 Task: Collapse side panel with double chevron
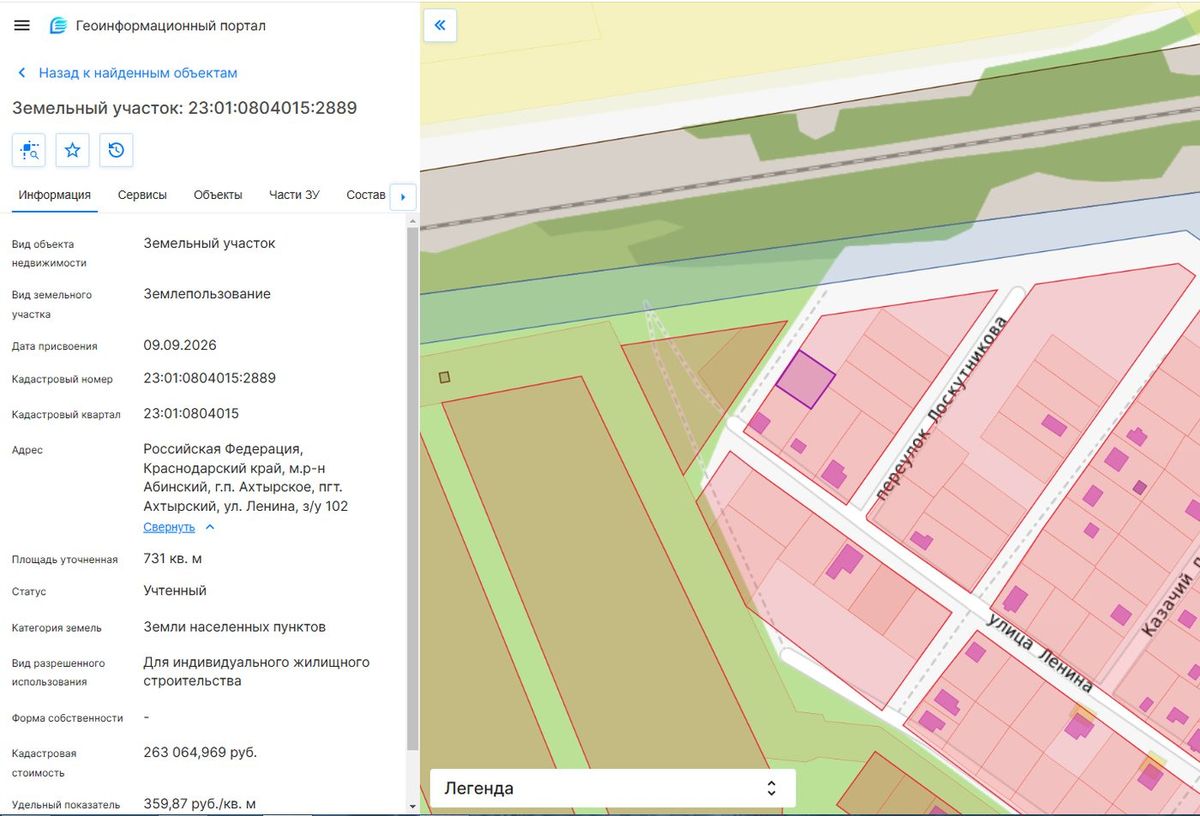(x=440, y=25)
